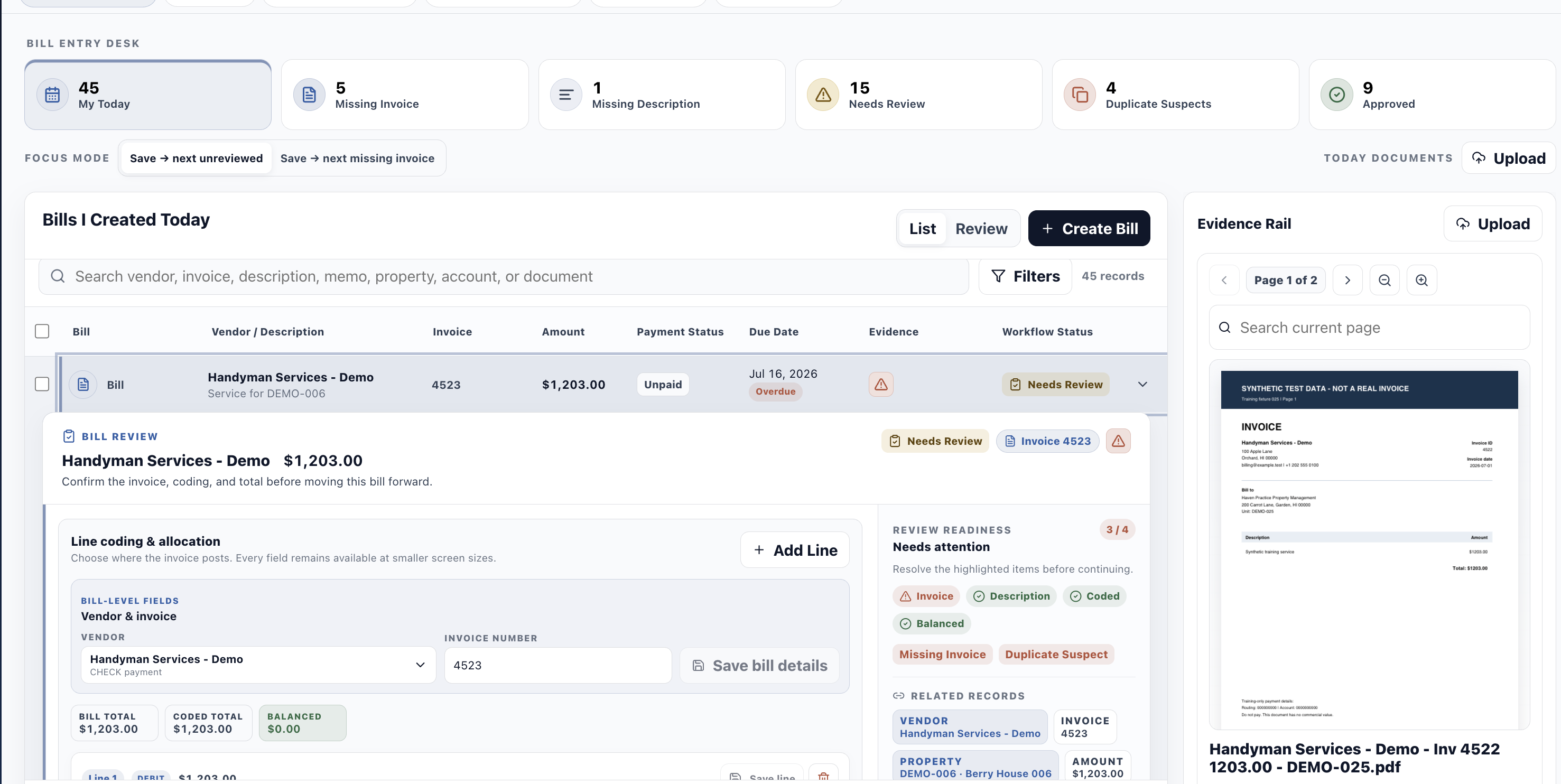Click the bills search field
The width and height of the screenshot is (1561, 784).
click(x=504, y=276)
